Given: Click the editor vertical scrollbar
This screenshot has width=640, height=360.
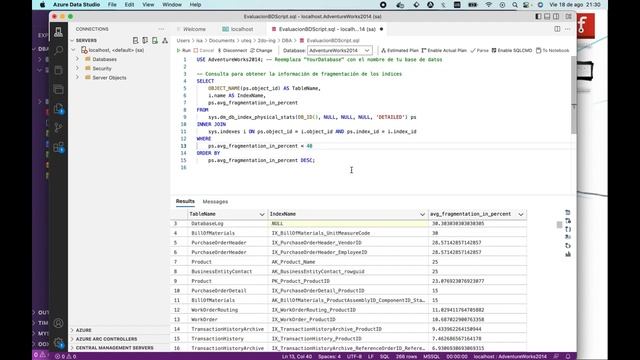Looking at the screenshot, I should pyautogui.click(x=573, y=96).
